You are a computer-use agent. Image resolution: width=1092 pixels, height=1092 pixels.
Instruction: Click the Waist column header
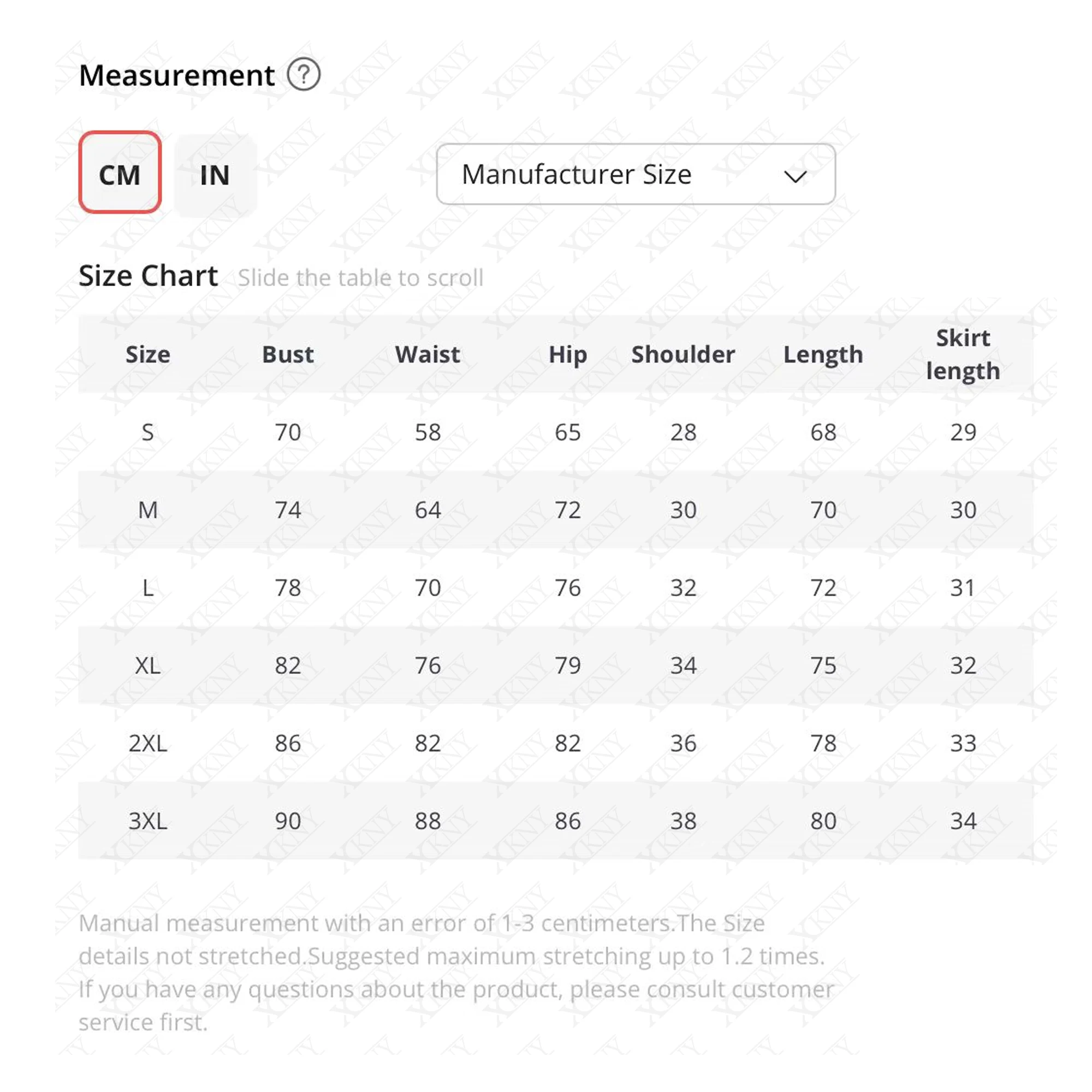click(x=428, y=354)
